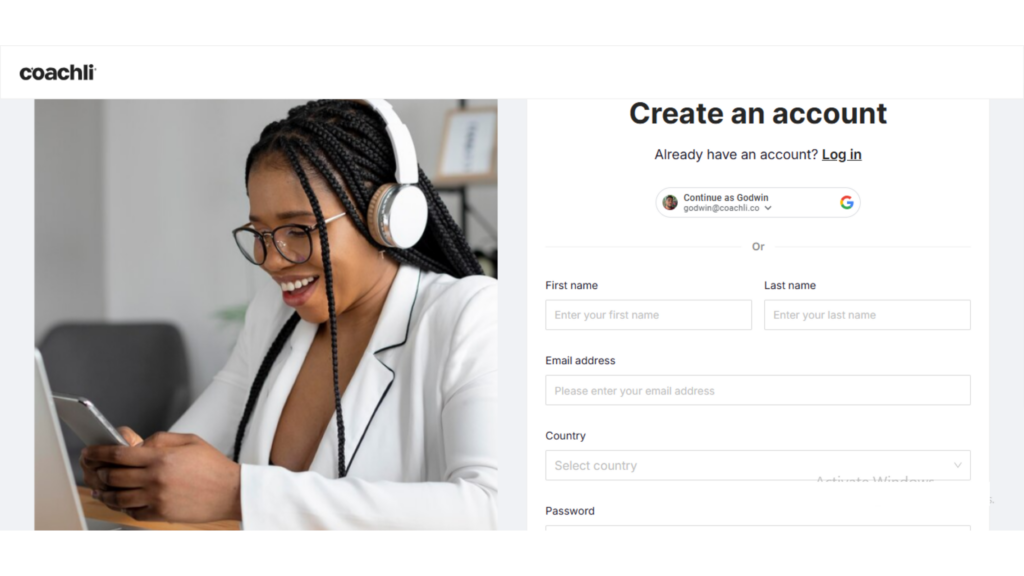
Task: Click Godwin's profile avatar picture
Action: coord(670,202)
